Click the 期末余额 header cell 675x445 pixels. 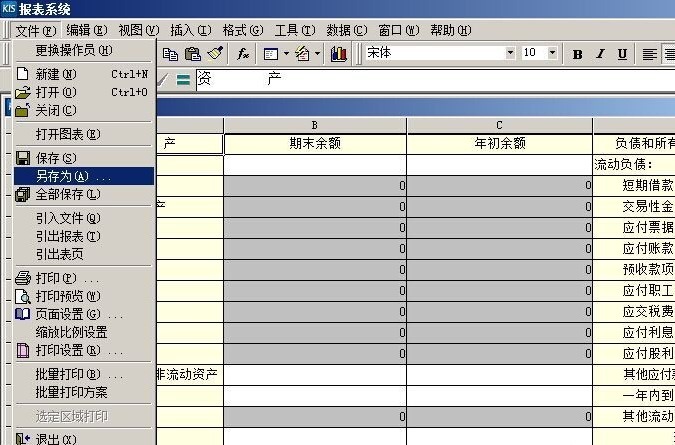coord(315,144)
